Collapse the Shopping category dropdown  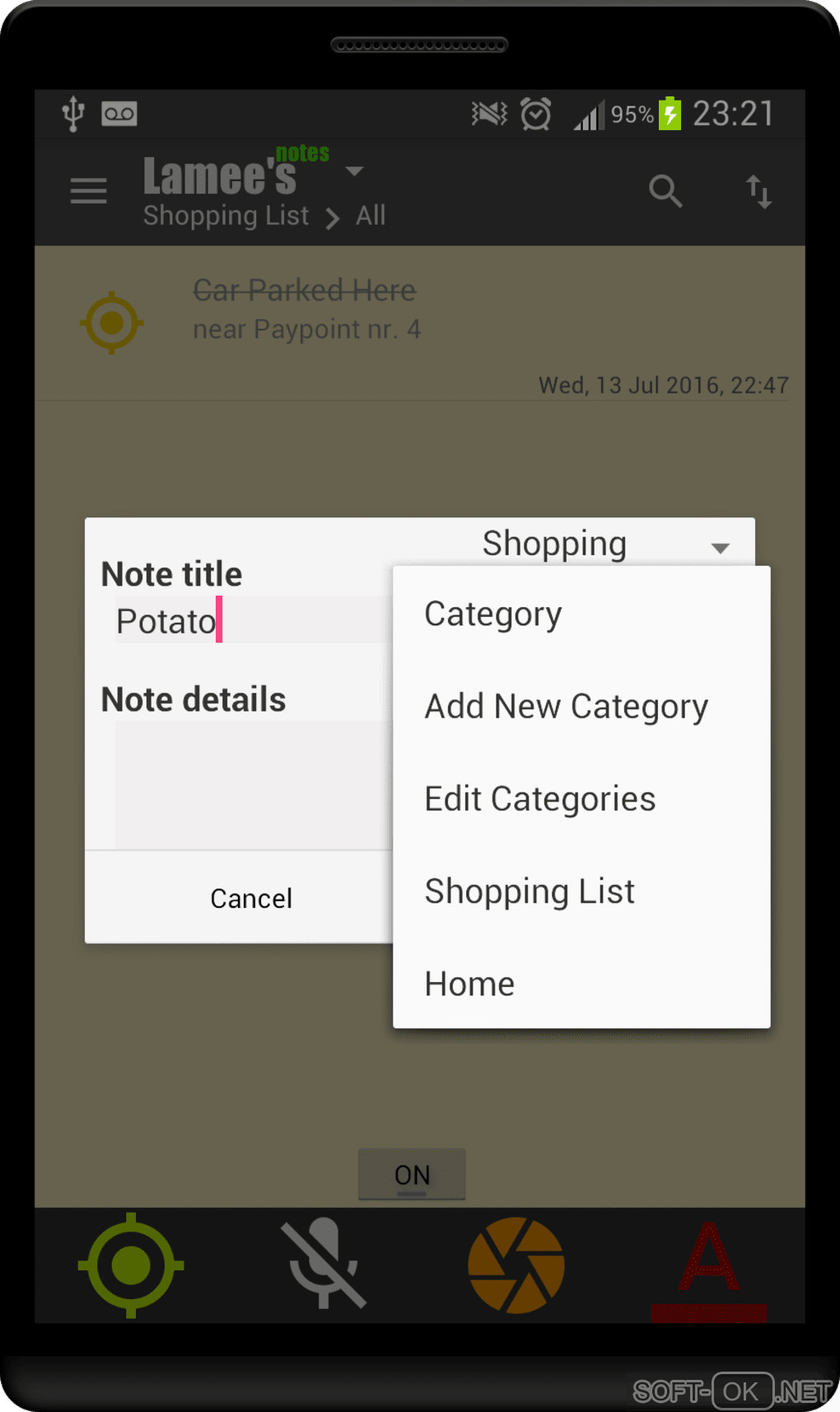coord(606,544)
